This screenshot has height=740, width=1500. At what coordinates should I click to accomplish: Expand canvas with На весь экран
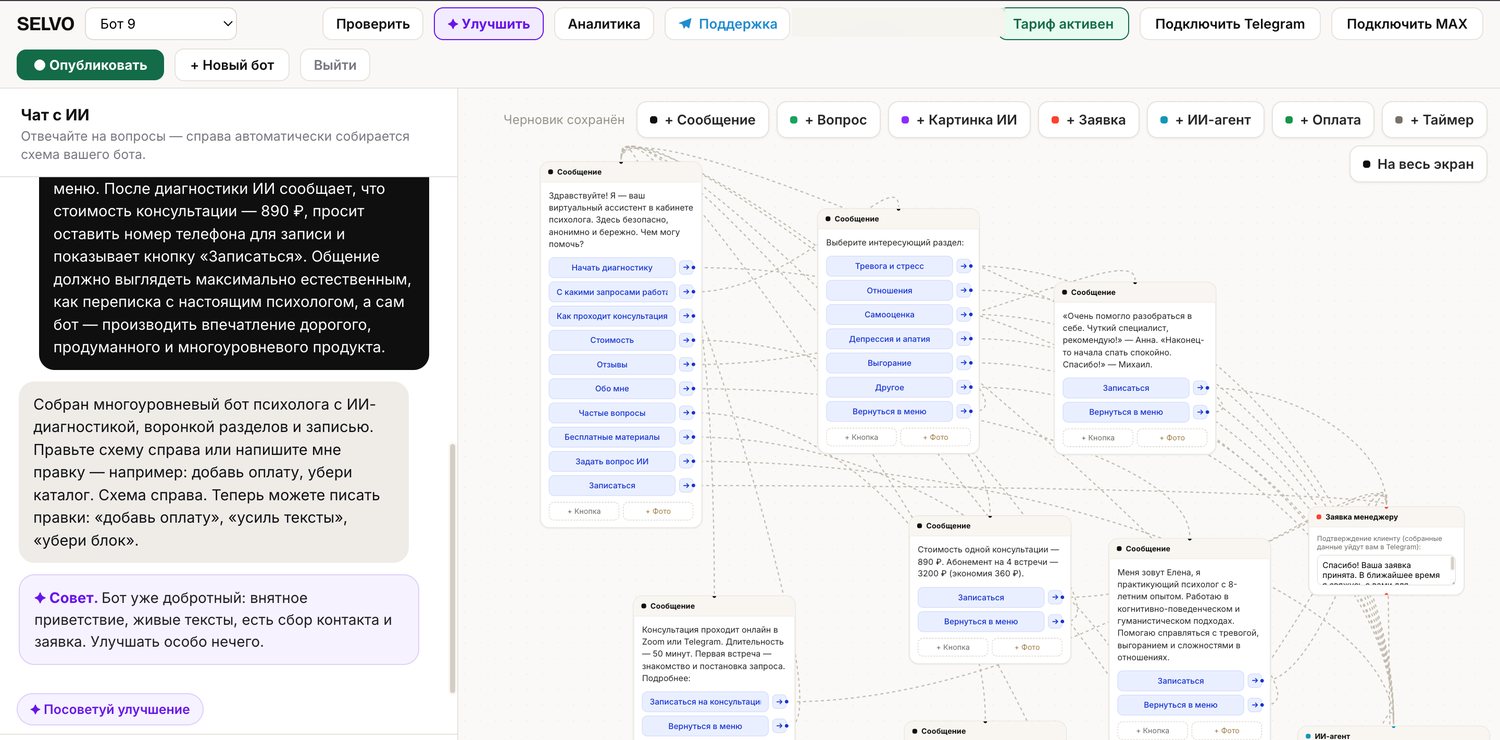pyautogui.click(x=1417, y=164)
